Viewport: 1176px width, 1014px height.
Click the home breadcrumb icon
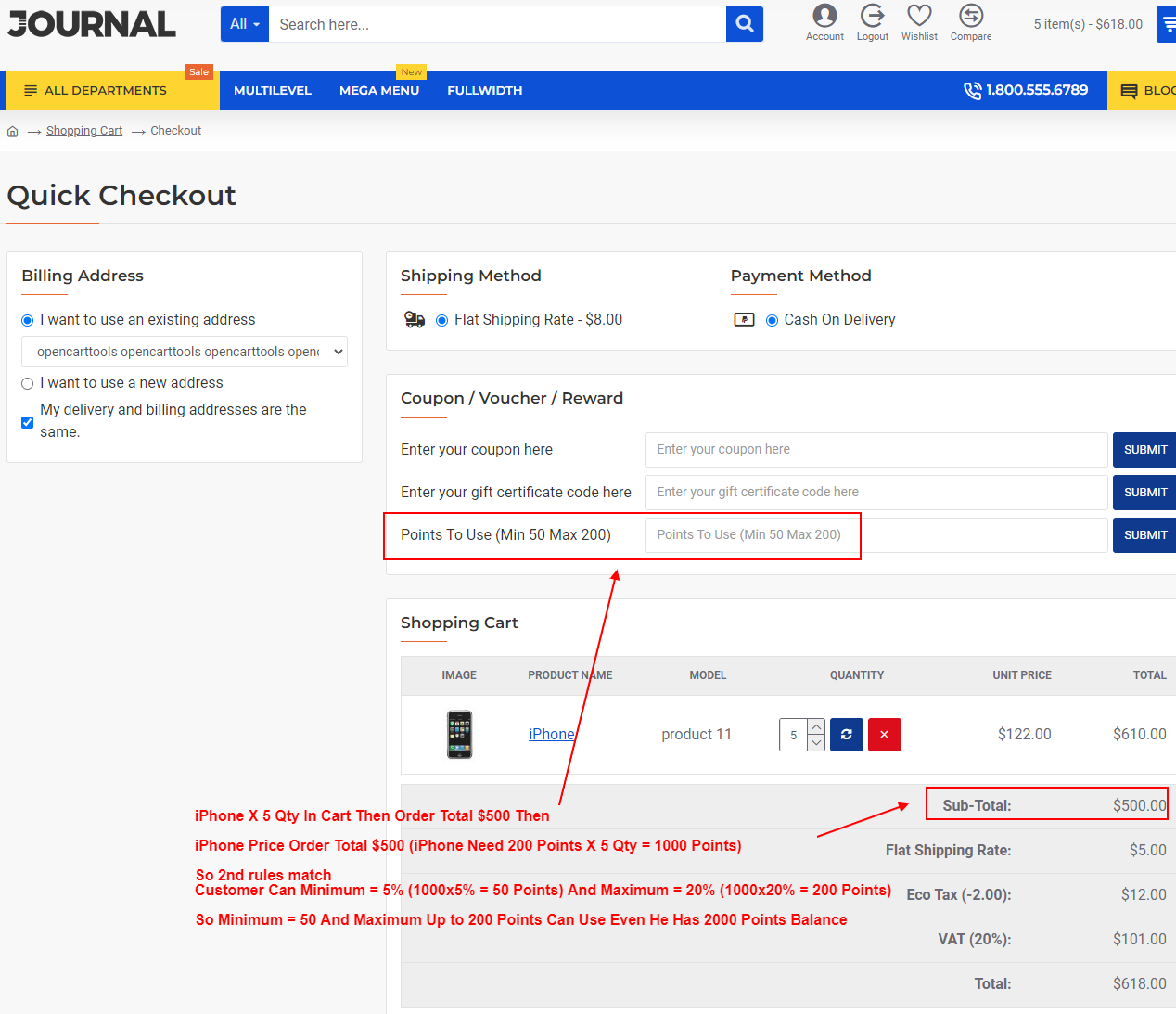pyautogui.click(x=13, y=132)
